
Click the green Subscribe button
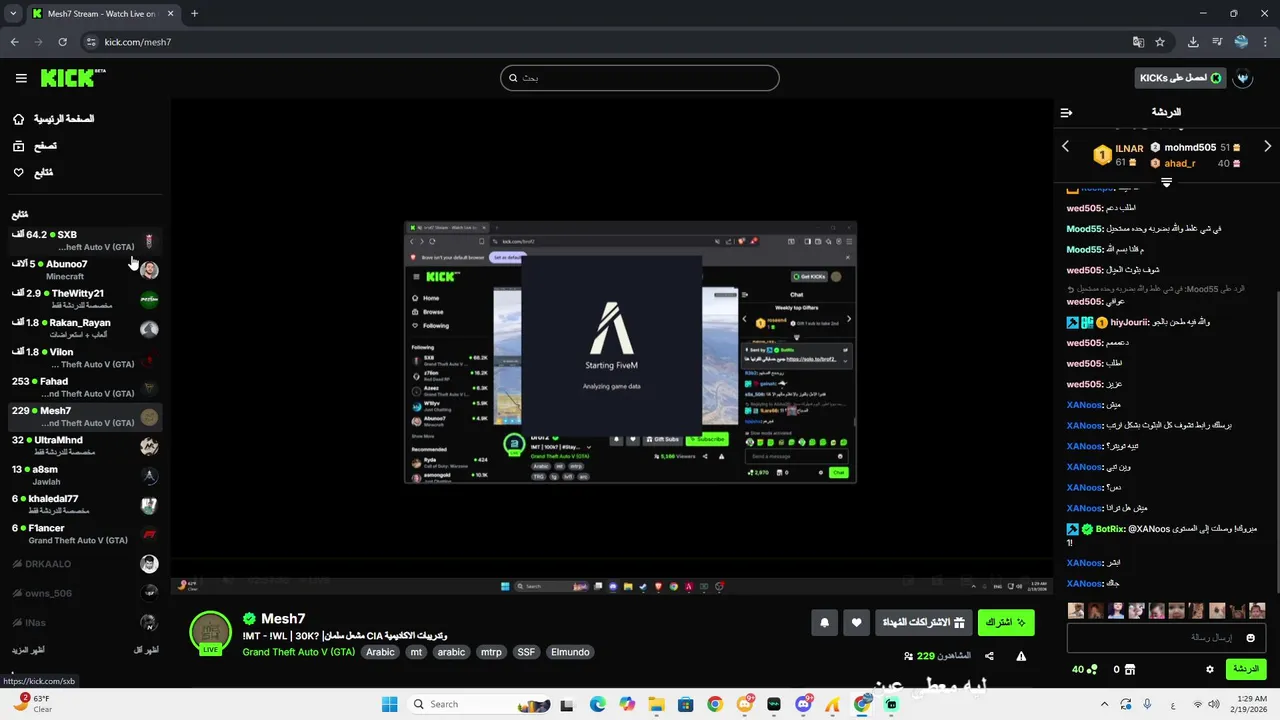(1006, 622)
